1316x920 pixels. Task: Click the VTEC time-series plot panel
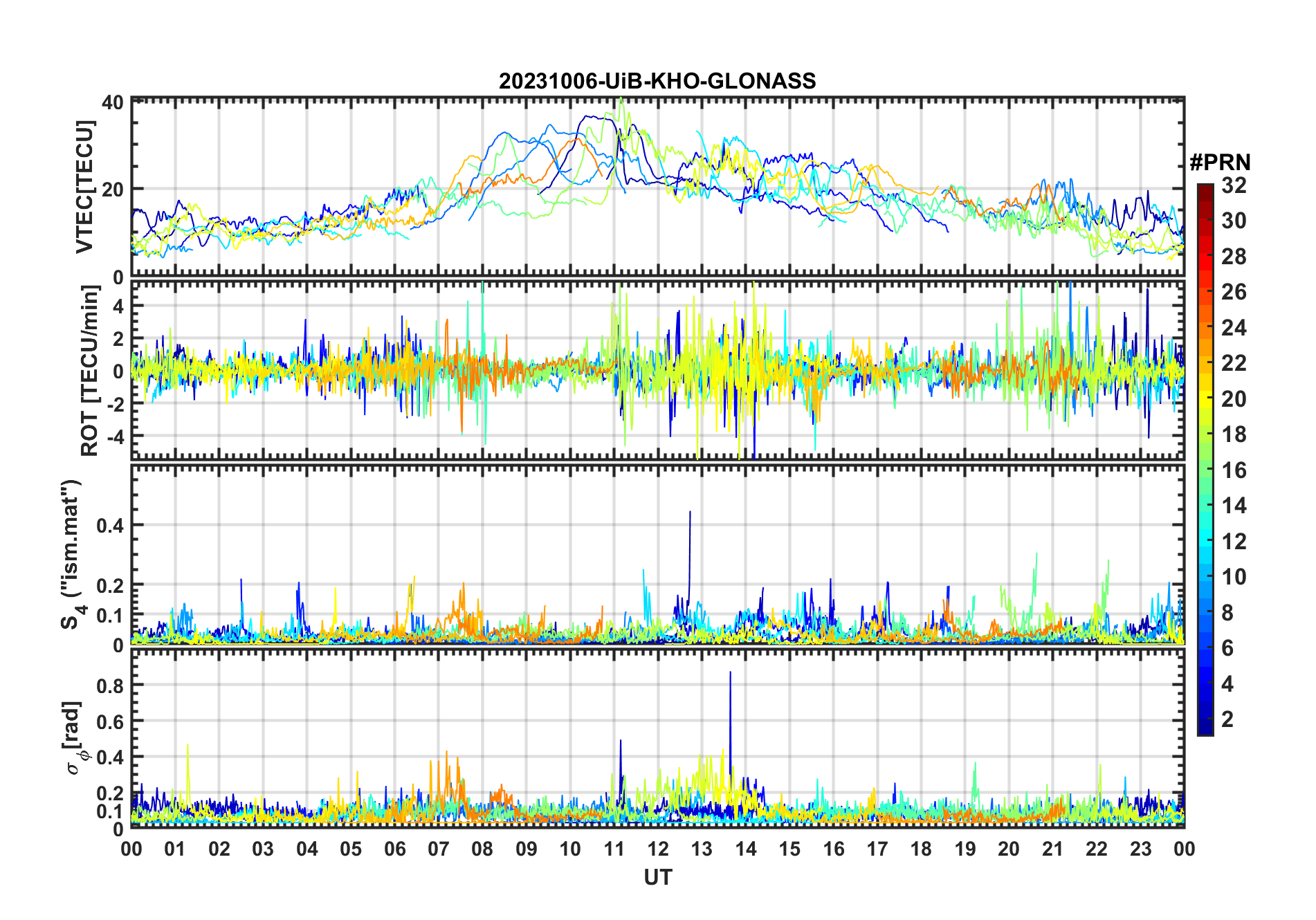[x=658, y=187]
